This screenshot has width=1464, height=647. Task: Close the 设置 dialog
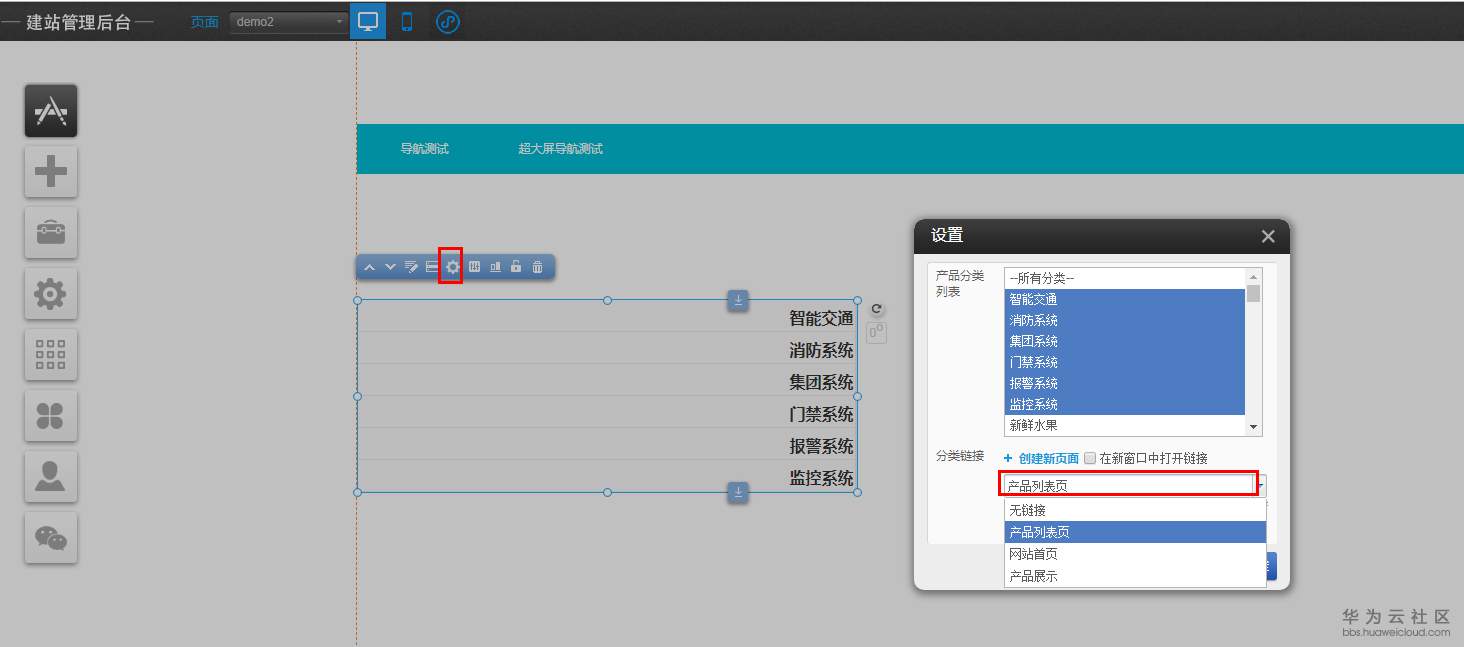[1268, 236]
